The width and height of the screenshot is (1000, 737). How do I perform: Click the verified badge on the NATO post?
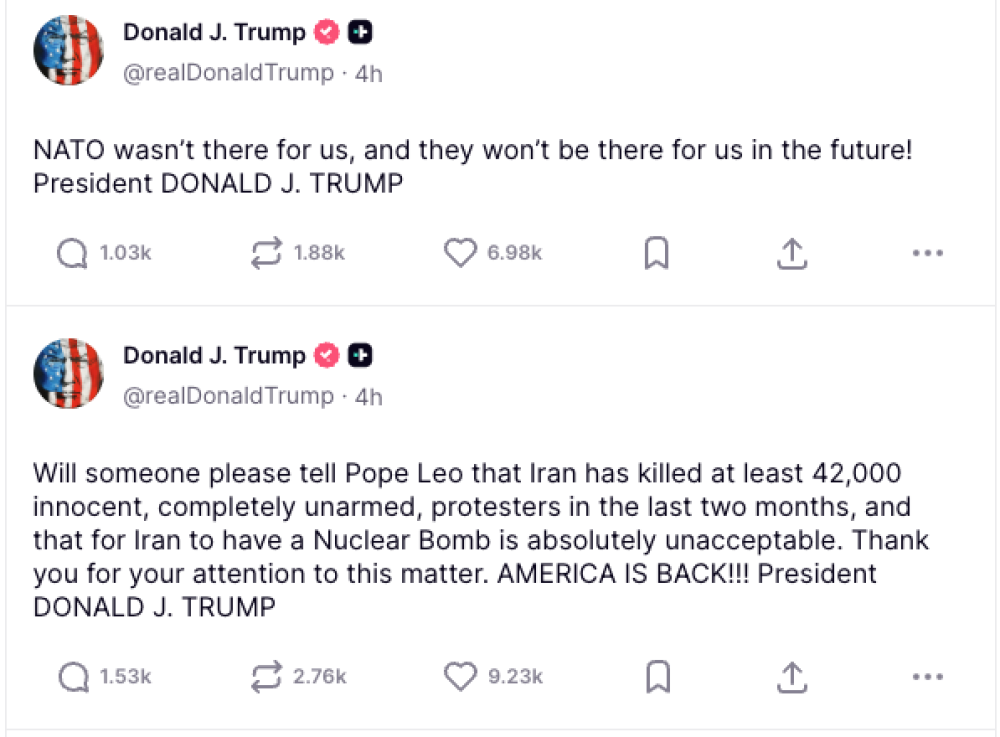(x=327, y=33)
